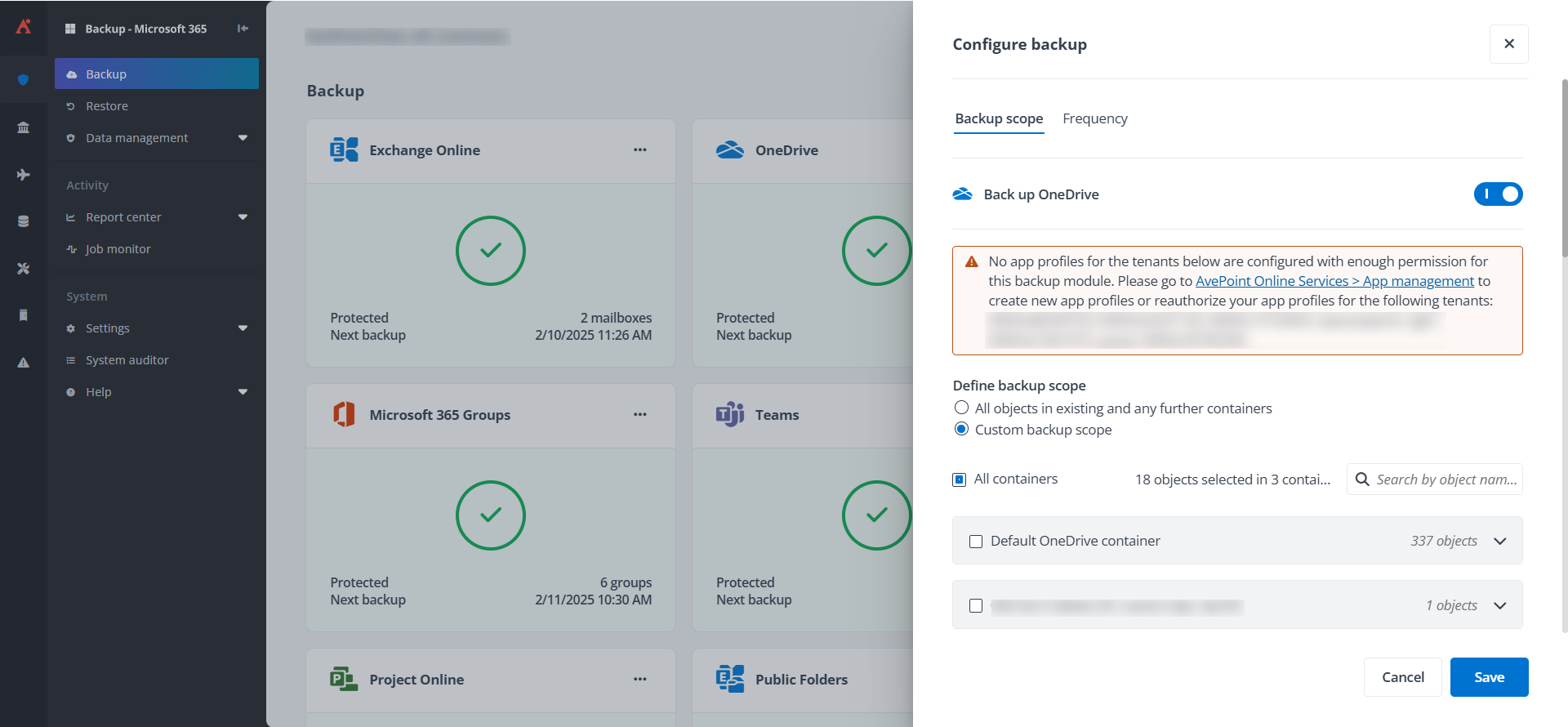Open the Exchange Online more options ellipsis
Image resolution: width=1568 pixels, height=727 pixels.
(640, 150)
